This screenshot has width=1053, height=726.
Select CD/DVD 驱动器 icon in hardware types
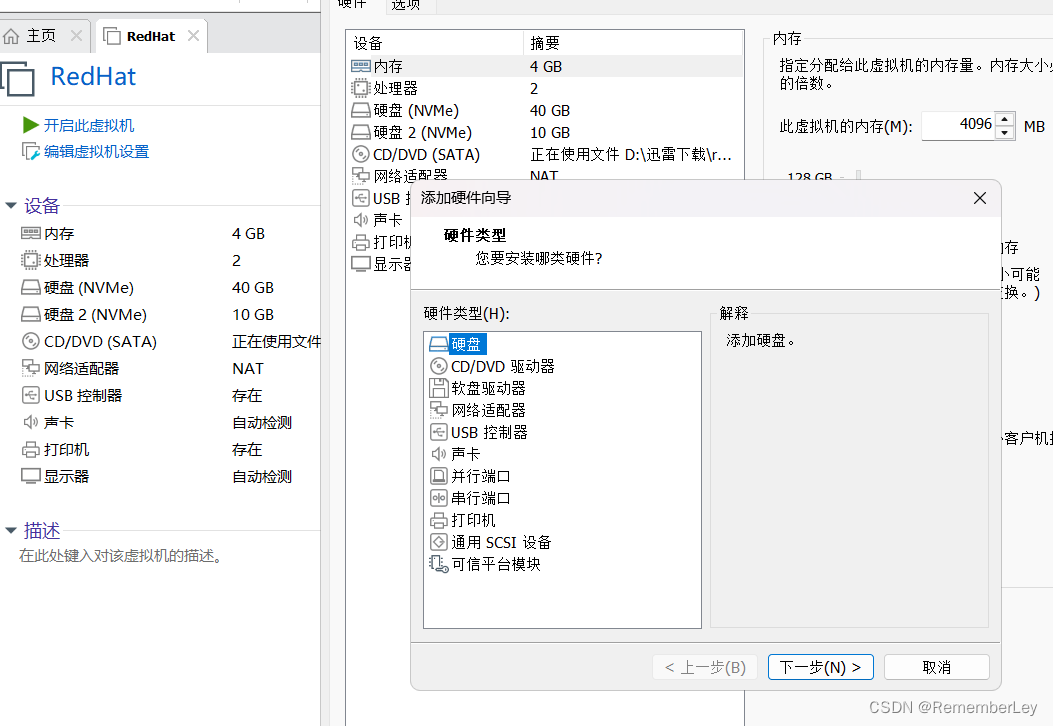coord(439,366)
